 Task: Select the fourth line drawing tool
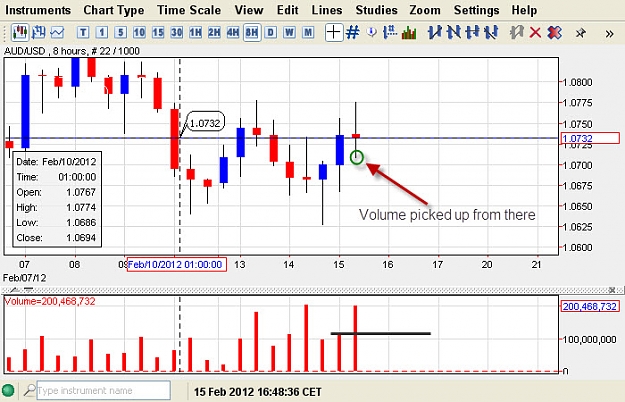pyautogui.click(x=491, y=32)
